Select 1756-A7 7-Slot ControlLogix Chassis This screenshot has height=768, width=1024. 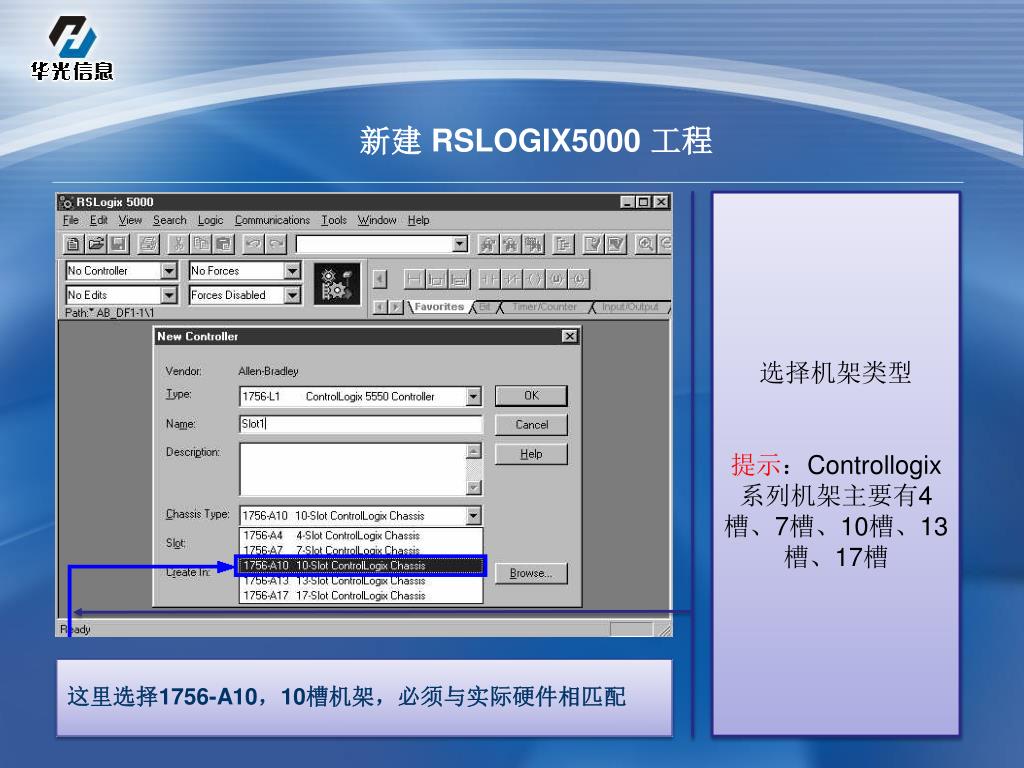pyautogui.click(x=360, y=551)
